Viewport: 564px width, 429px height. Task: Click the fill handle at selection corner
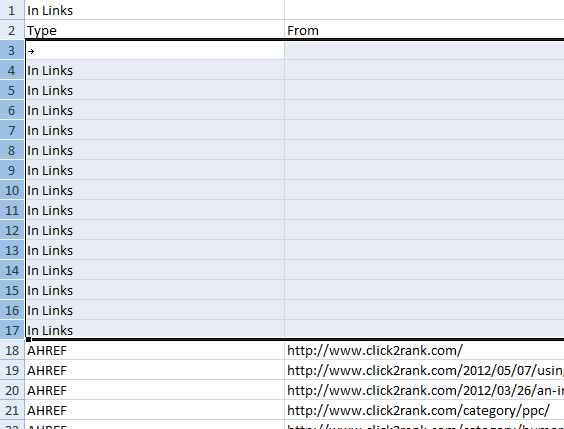[28, 339]
